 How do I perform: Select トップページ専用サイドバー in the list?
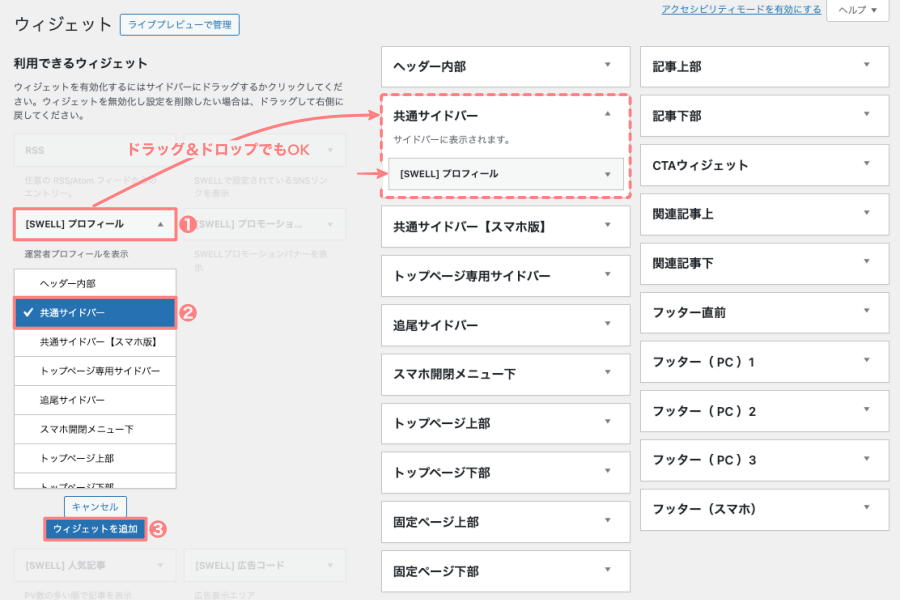pos(96,371)
